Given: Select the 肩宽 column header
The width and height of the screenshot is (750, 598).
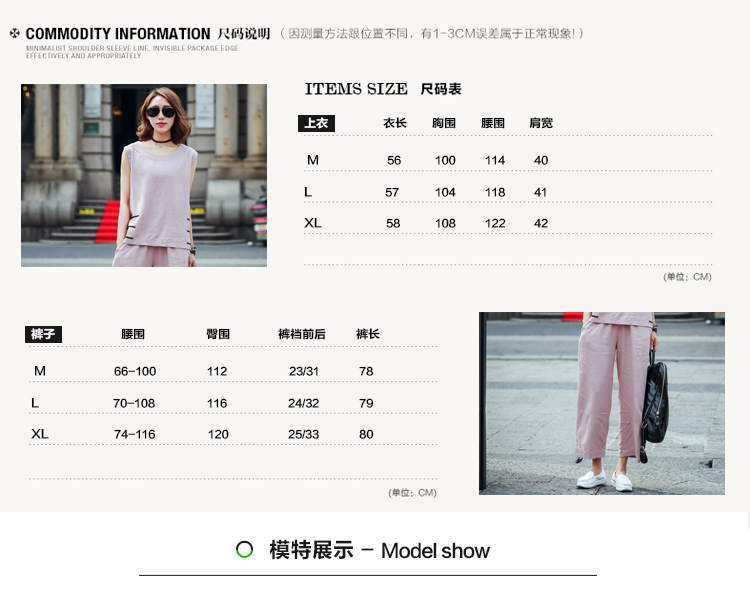Looking at the screenshot, I should pyautogui.click(x=541, y=123).
